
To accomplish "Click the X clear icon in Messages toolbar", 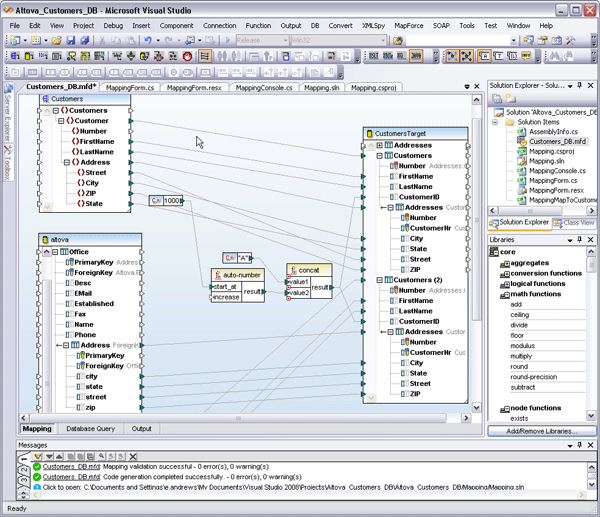I will tap(133, 456).
